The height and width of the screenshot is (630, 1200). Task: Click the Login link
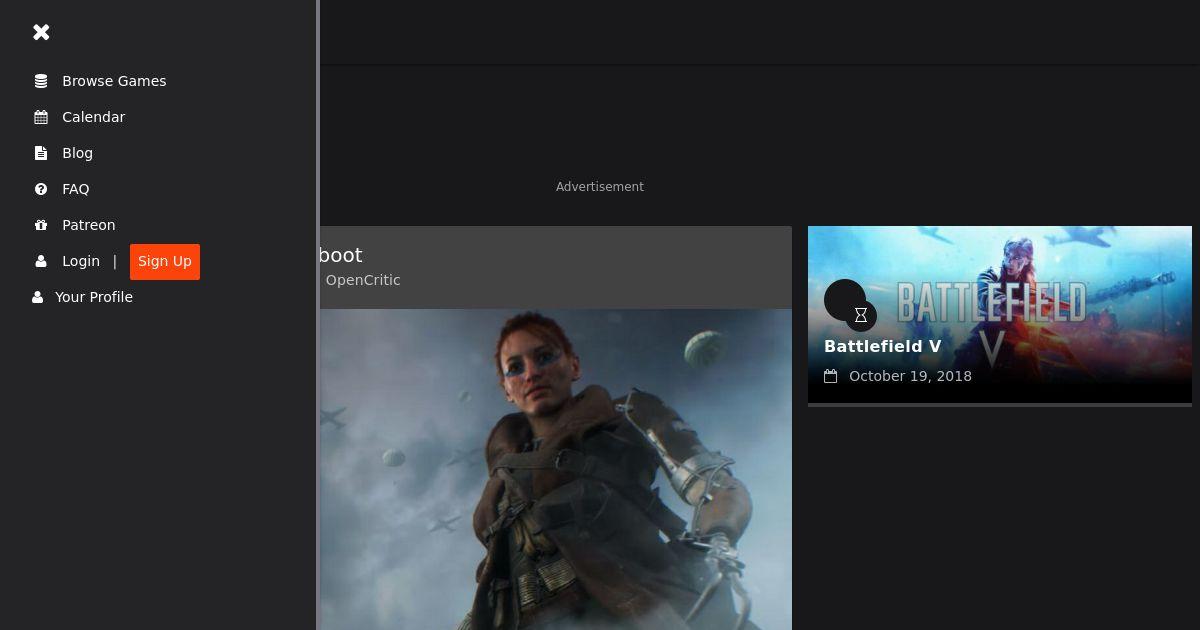(81, 261)
